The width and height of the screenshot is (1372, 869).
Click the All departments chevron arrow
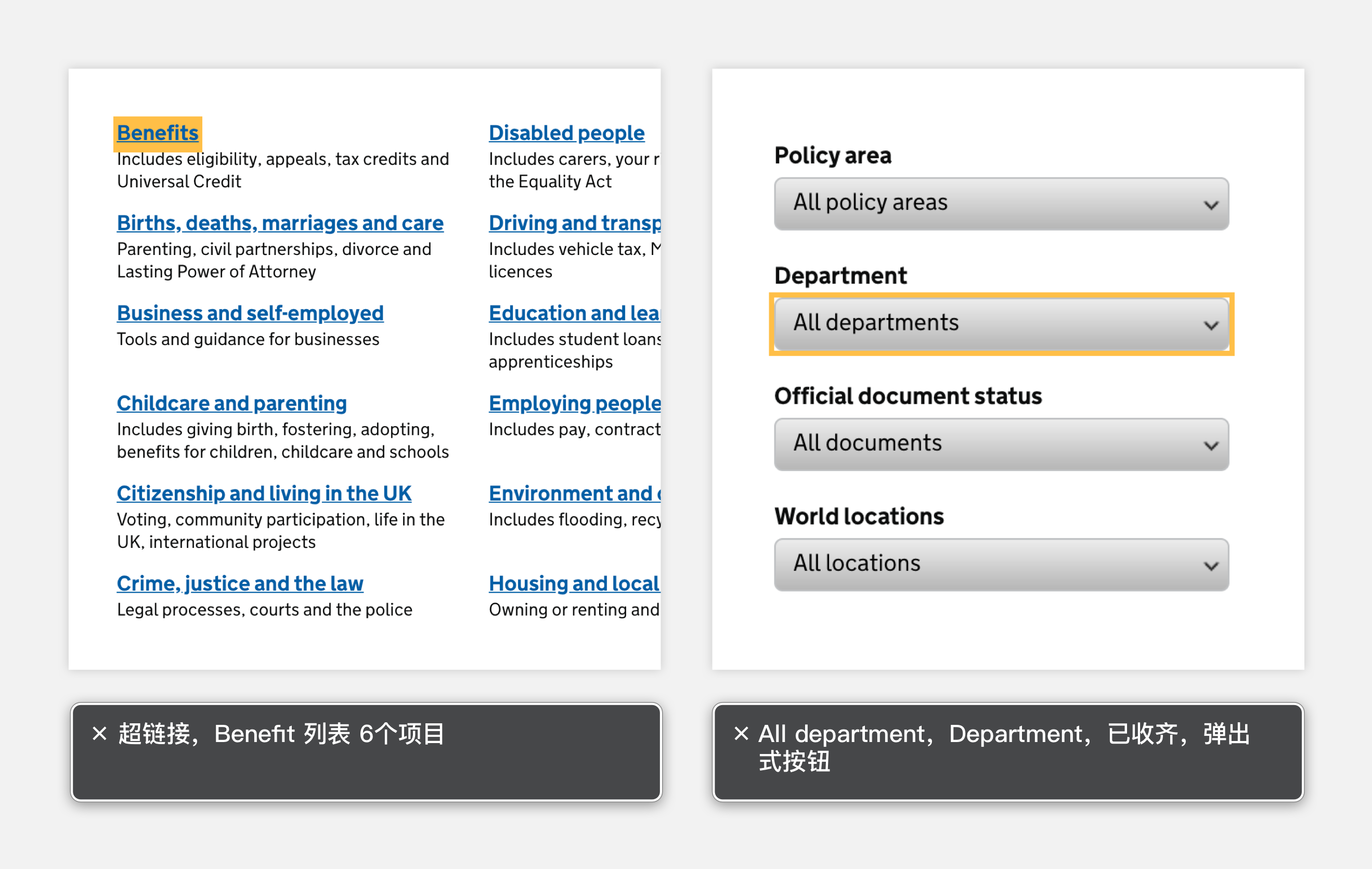tap(1211, 325)
